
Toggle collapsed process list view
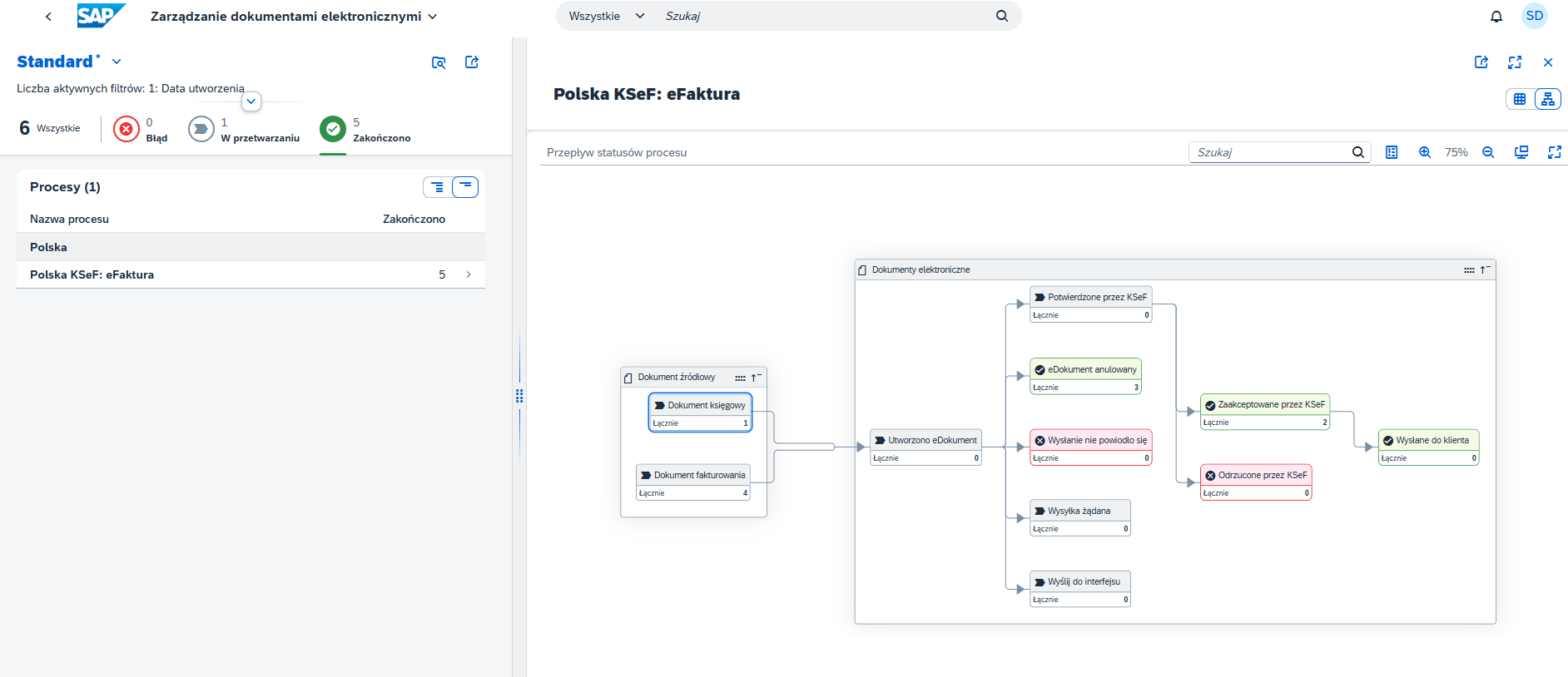click(465, 187)
